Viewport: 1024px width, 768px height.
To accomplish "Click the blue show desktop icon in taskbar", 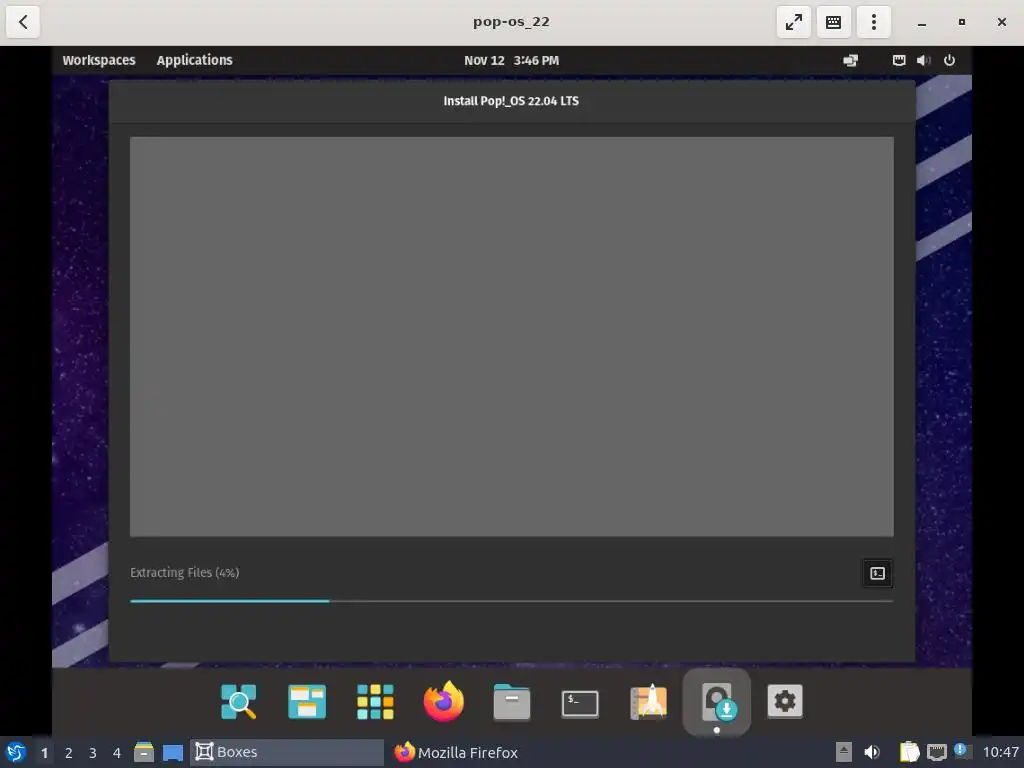I will [172, 753].
